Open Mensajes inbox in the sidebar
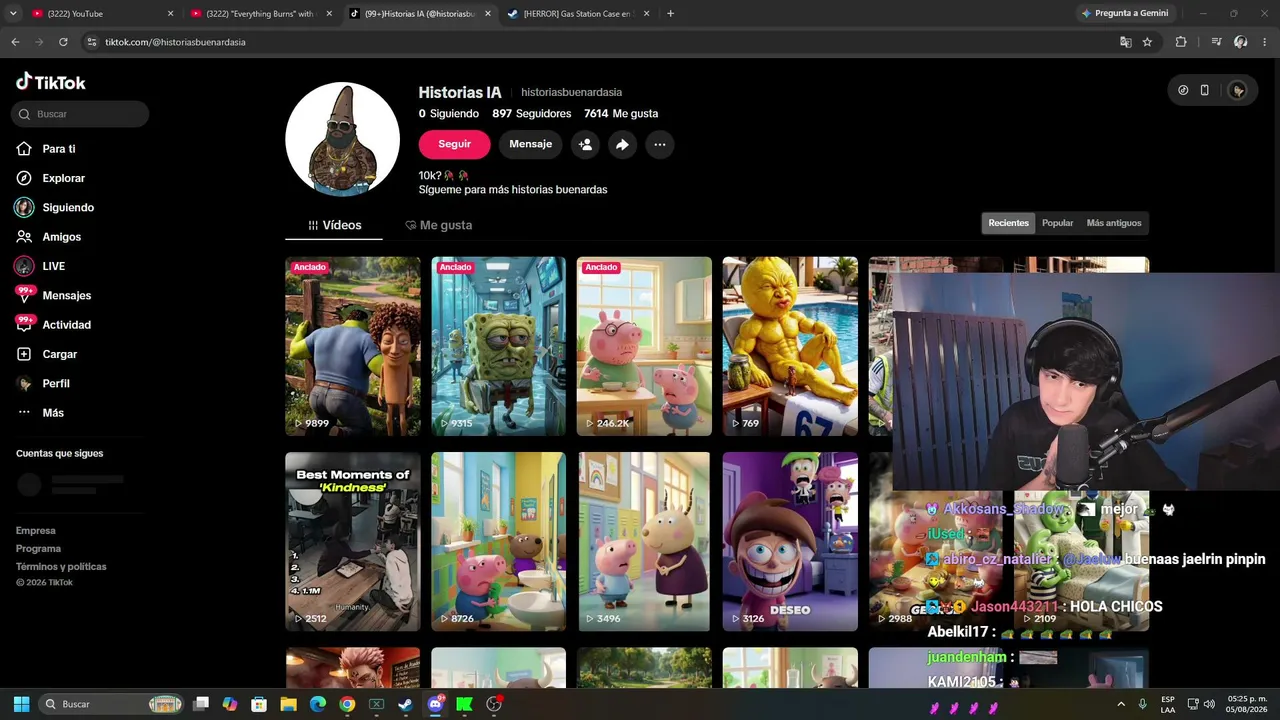 pos(66,295)
